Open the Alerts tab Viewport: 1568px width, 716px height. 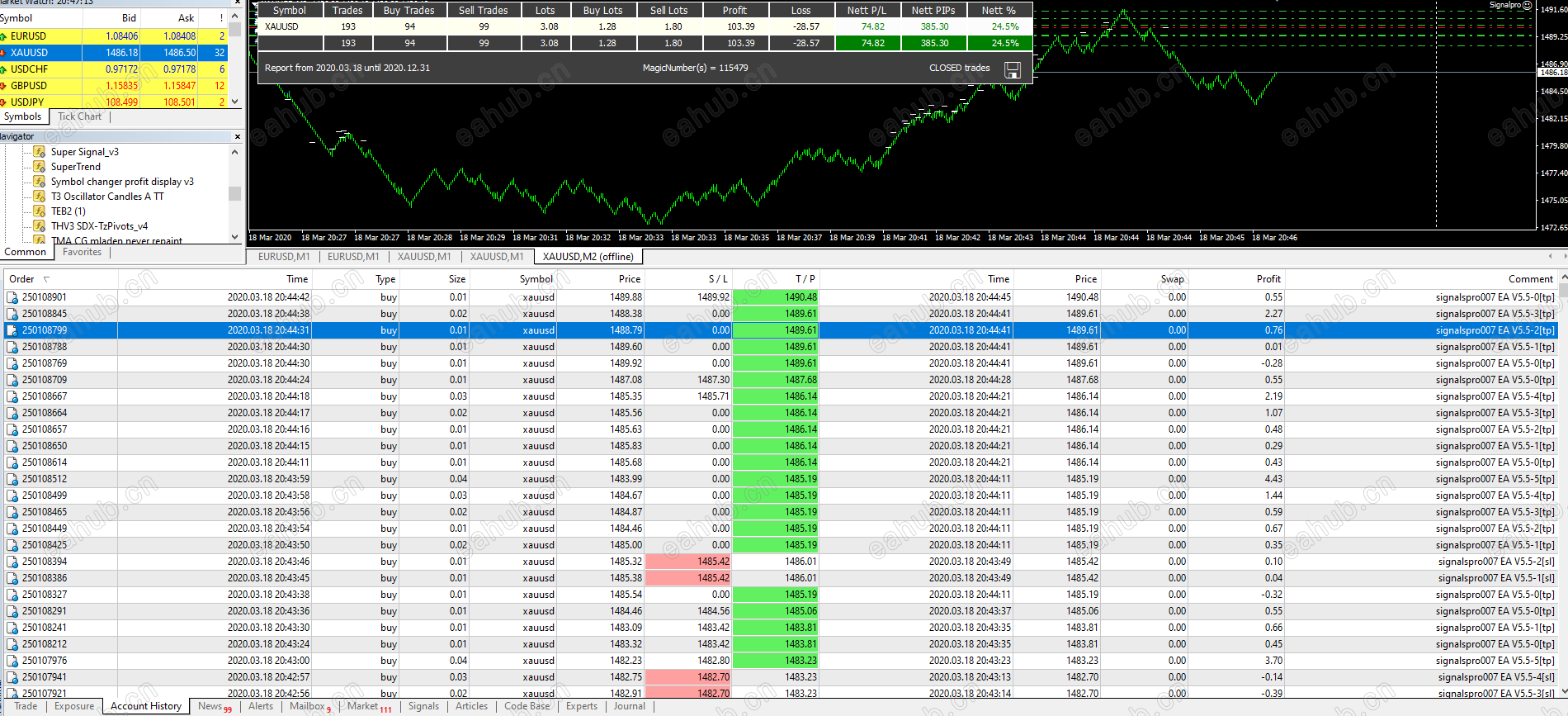261,706
